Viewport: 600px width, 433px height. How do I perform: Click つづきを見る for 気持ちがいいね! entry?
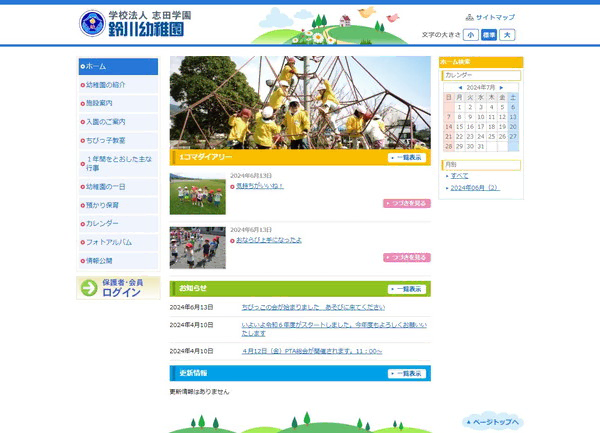[x=406, y=203]
